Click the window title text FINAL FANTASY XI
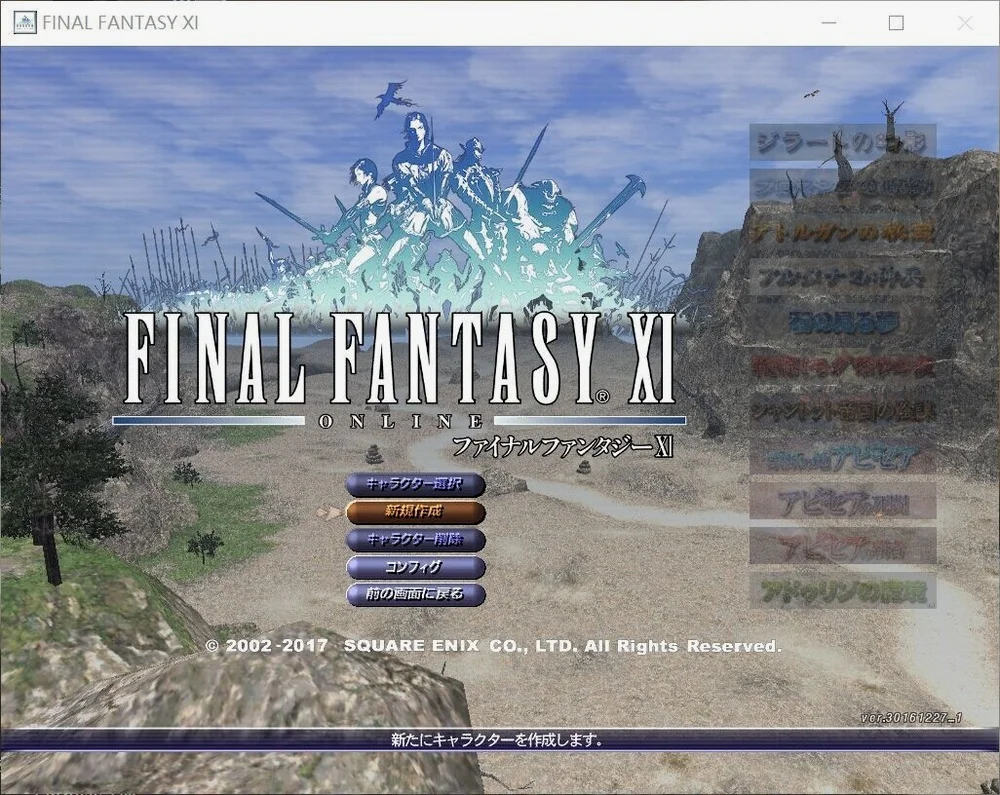The width and height of the screenshot is (1000, 795). pos(121,23)
